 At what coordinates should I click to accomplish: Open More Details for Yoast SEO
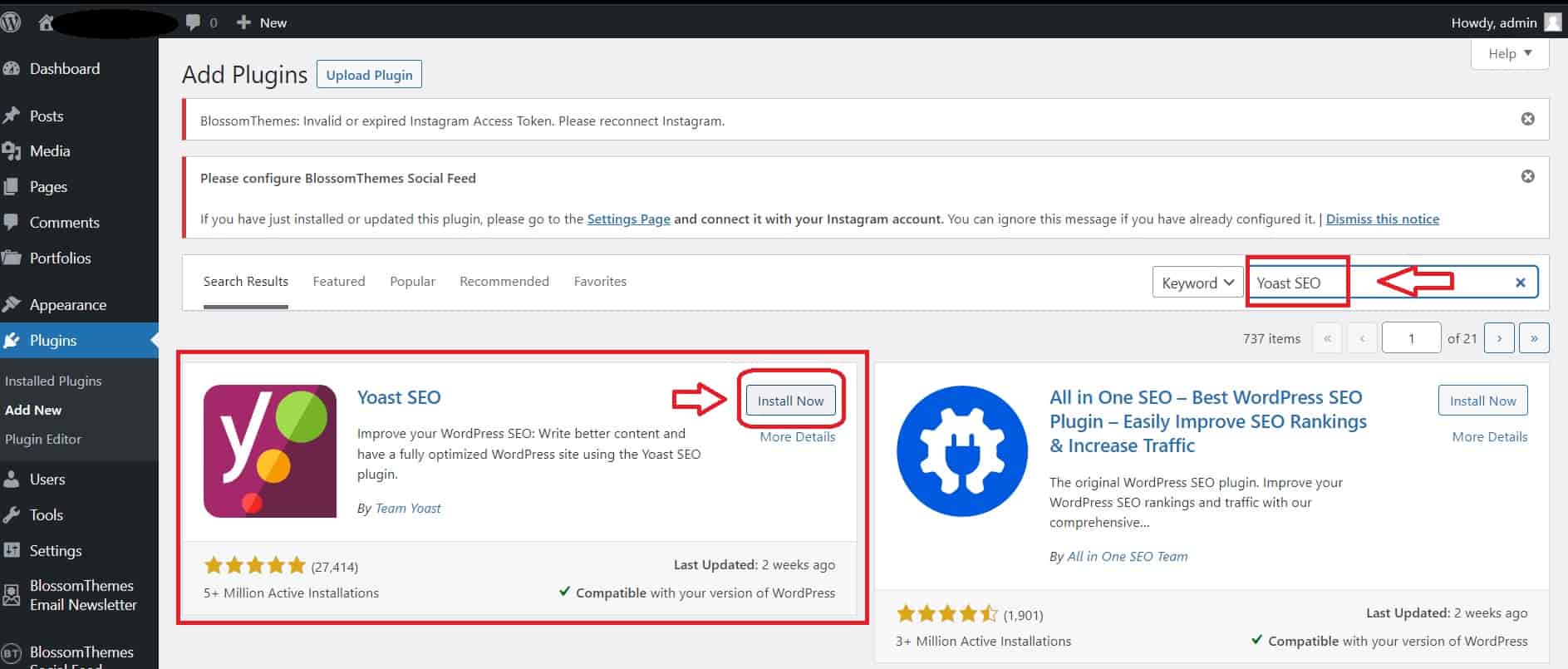(x=798, y=437)
